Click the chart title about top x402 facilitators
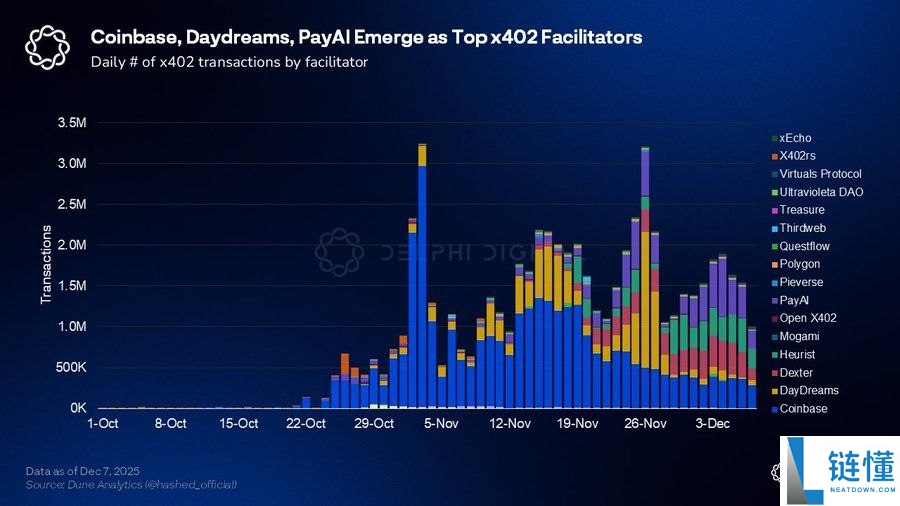 pos(366,37)
